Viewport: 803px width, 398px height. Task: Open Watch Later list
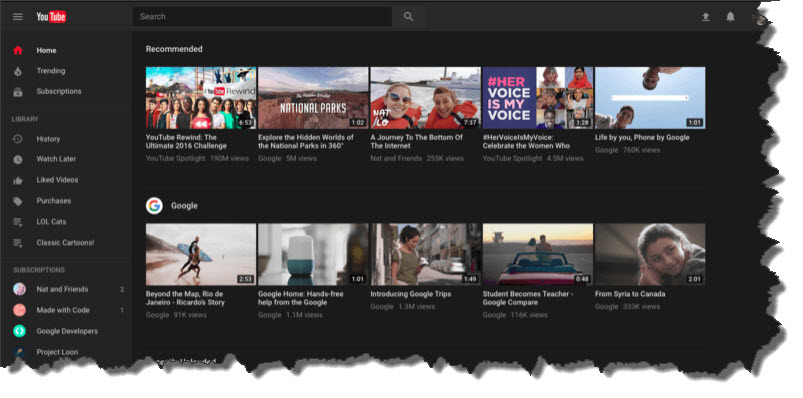(x=56, y=159)
